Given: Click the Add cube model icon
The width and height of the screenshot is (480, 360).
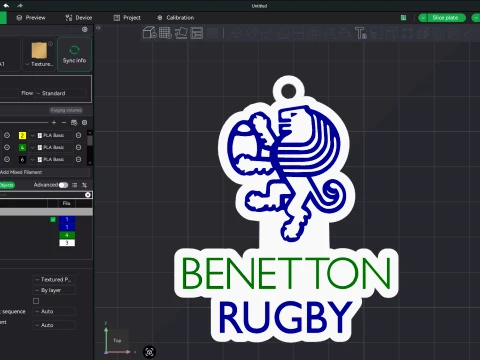Looking at the screenshot, I should pos(149,33).
